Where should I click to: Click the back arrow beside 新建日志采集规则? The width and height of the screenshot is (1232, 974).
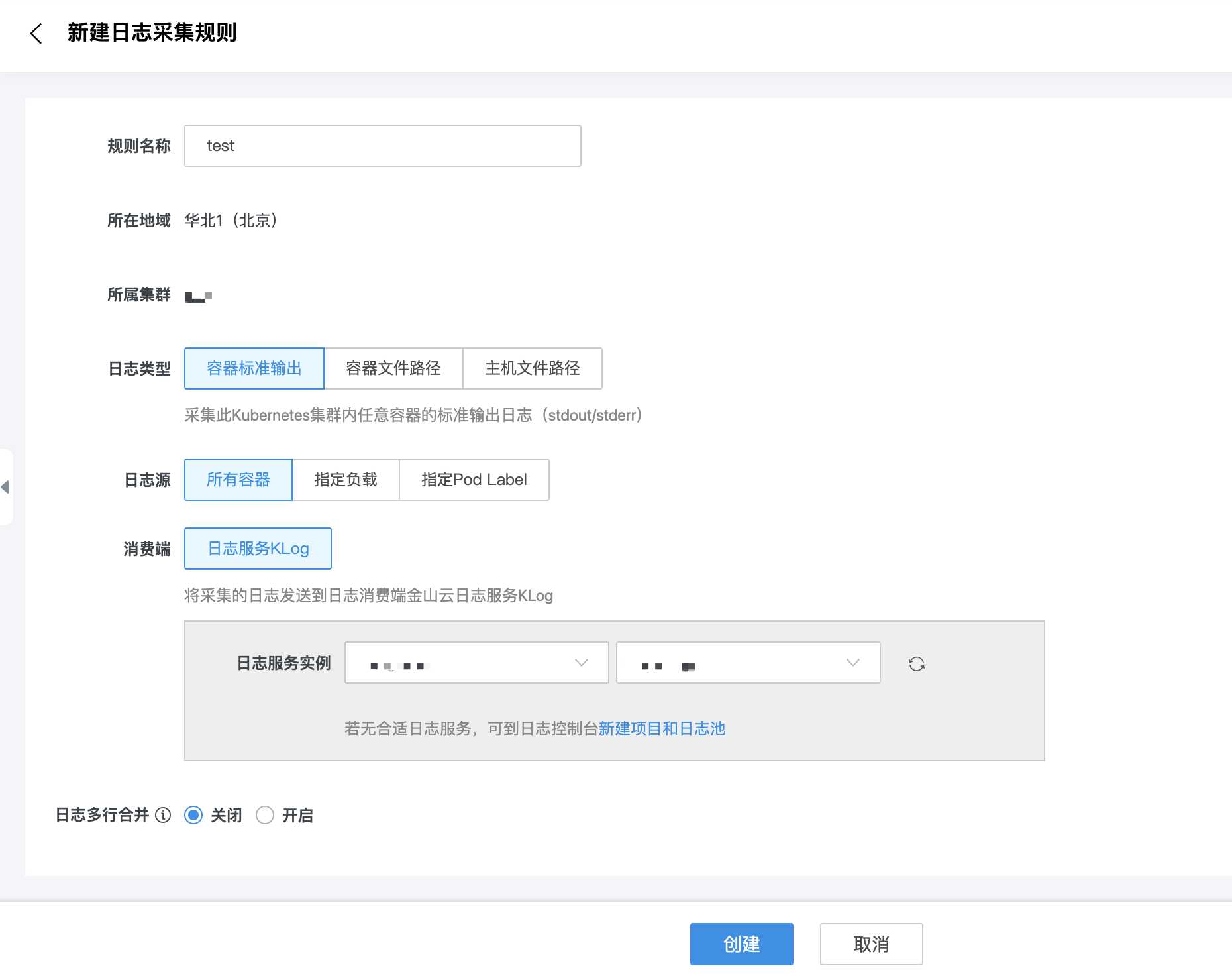pos(36,33)
